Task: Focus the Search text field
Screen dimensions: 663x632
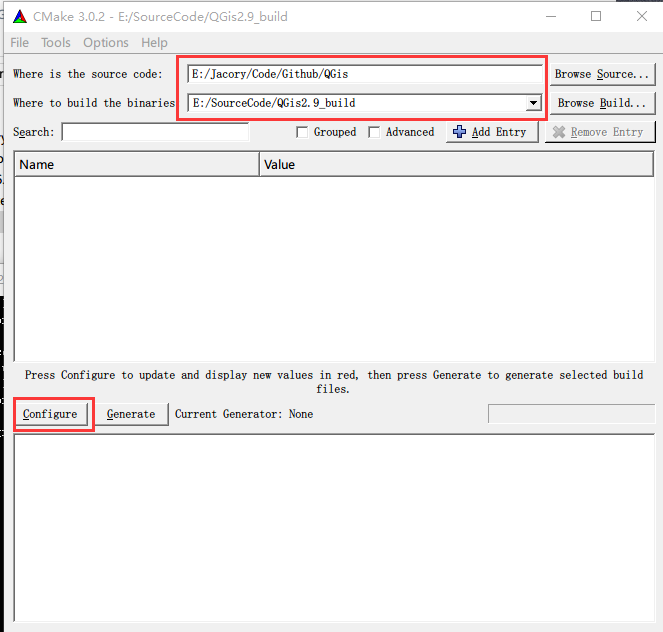Action: click(155, 132)
